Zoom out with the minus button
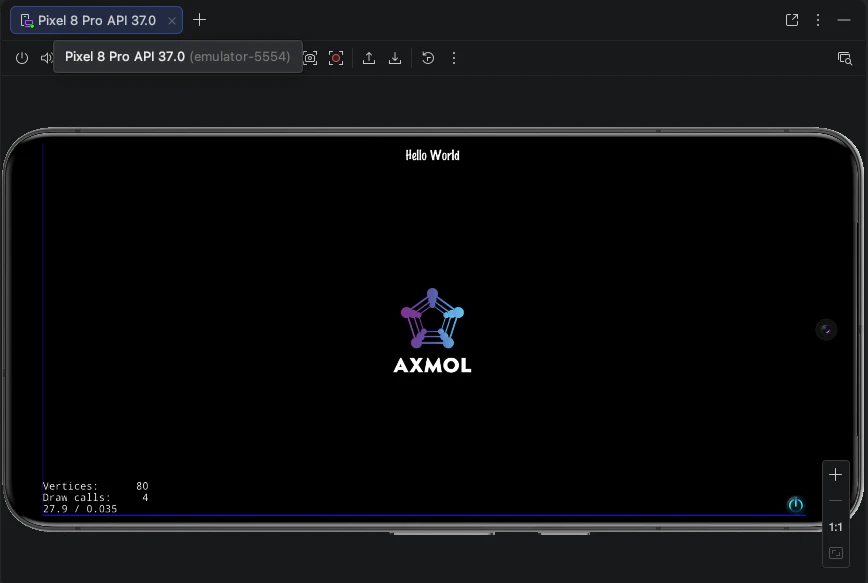Image resolution: width=868 pixels, height=583 pixels. click(x=835, y=501)
